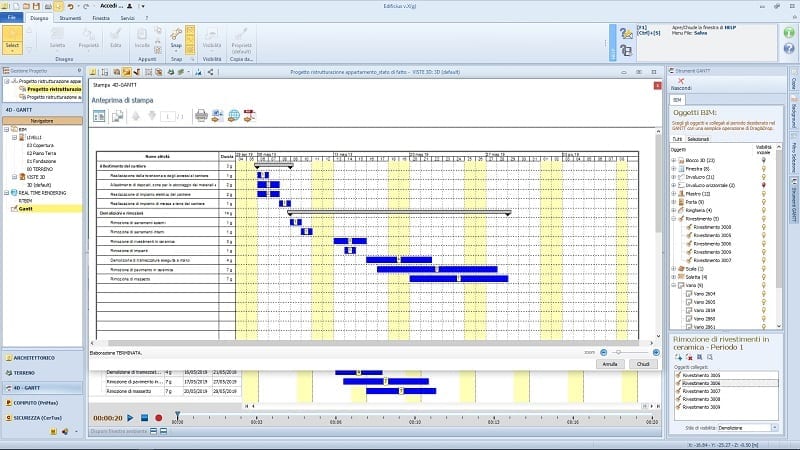
Task: Click the red record button
Action: [x=158, y=417]
